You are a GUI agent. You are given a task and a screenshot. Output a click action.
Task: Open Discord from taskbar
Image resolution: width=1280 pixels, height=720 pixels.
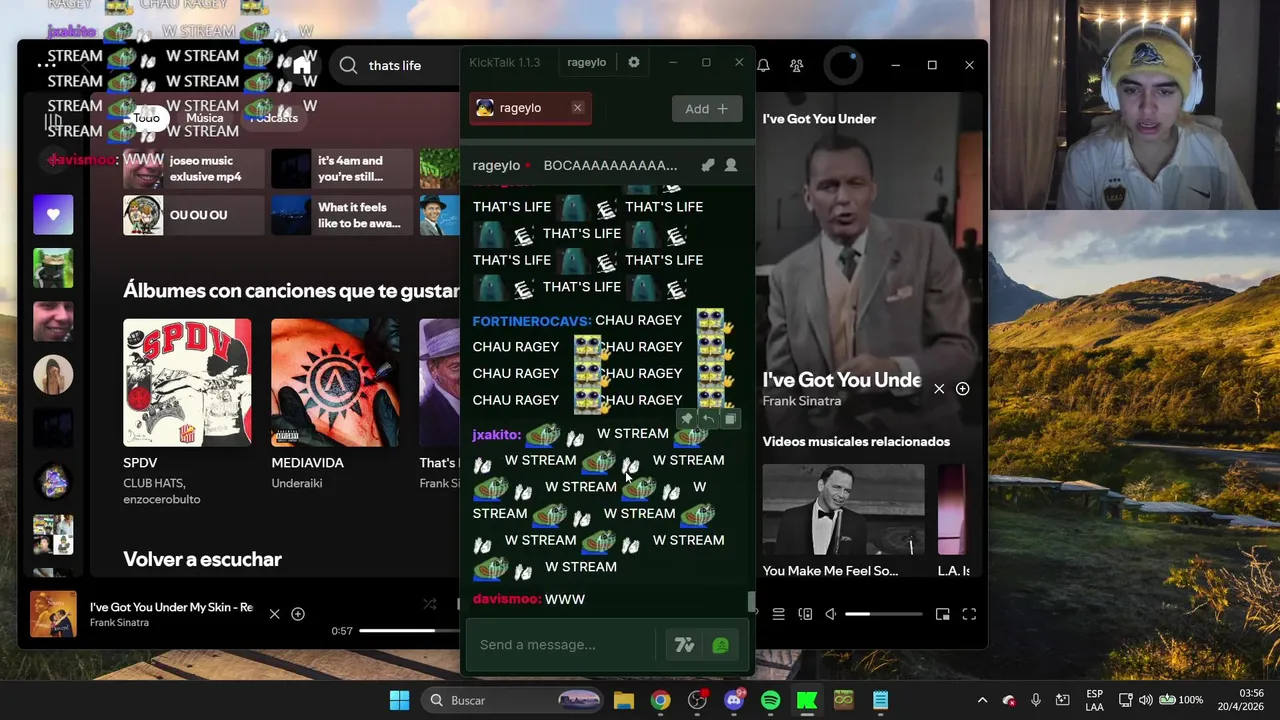(734, 700)
